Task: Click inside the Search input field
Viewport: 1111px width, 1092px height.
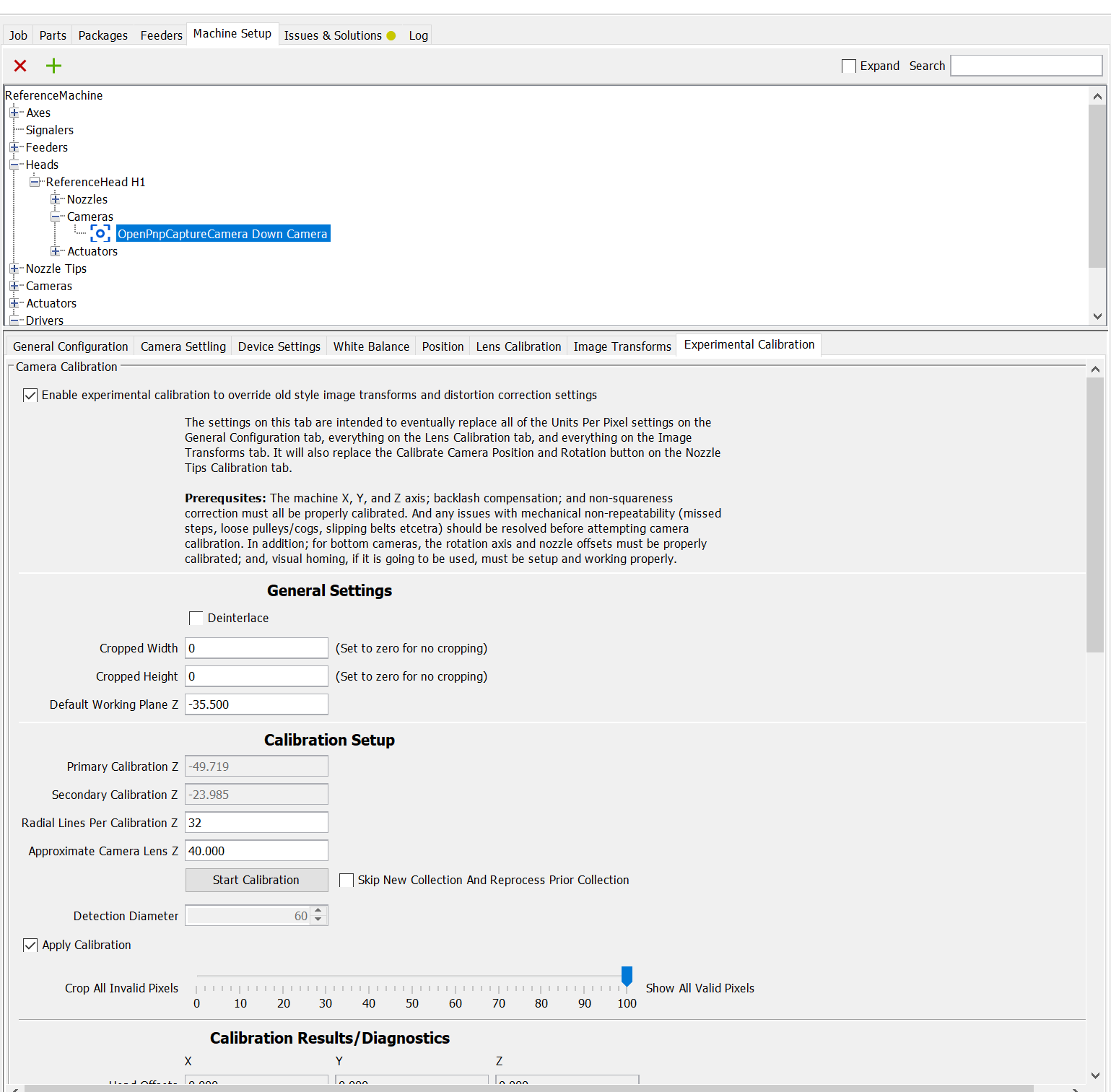Action: pyautogui.click(x=1025, y=65)
